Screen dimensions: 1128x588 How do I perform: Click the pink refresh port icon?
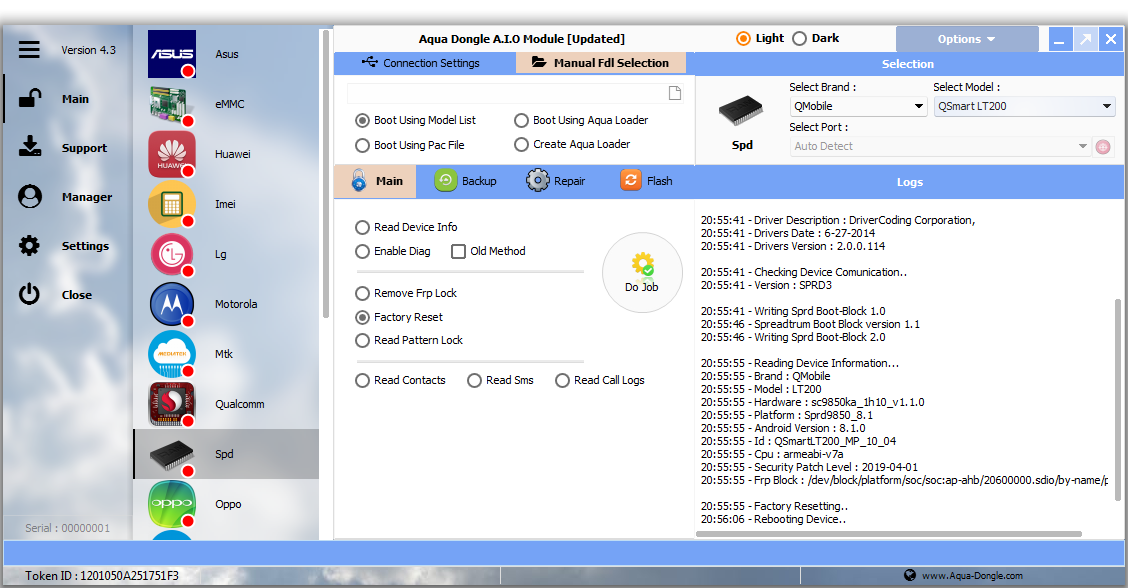[x=1103, y=147]
